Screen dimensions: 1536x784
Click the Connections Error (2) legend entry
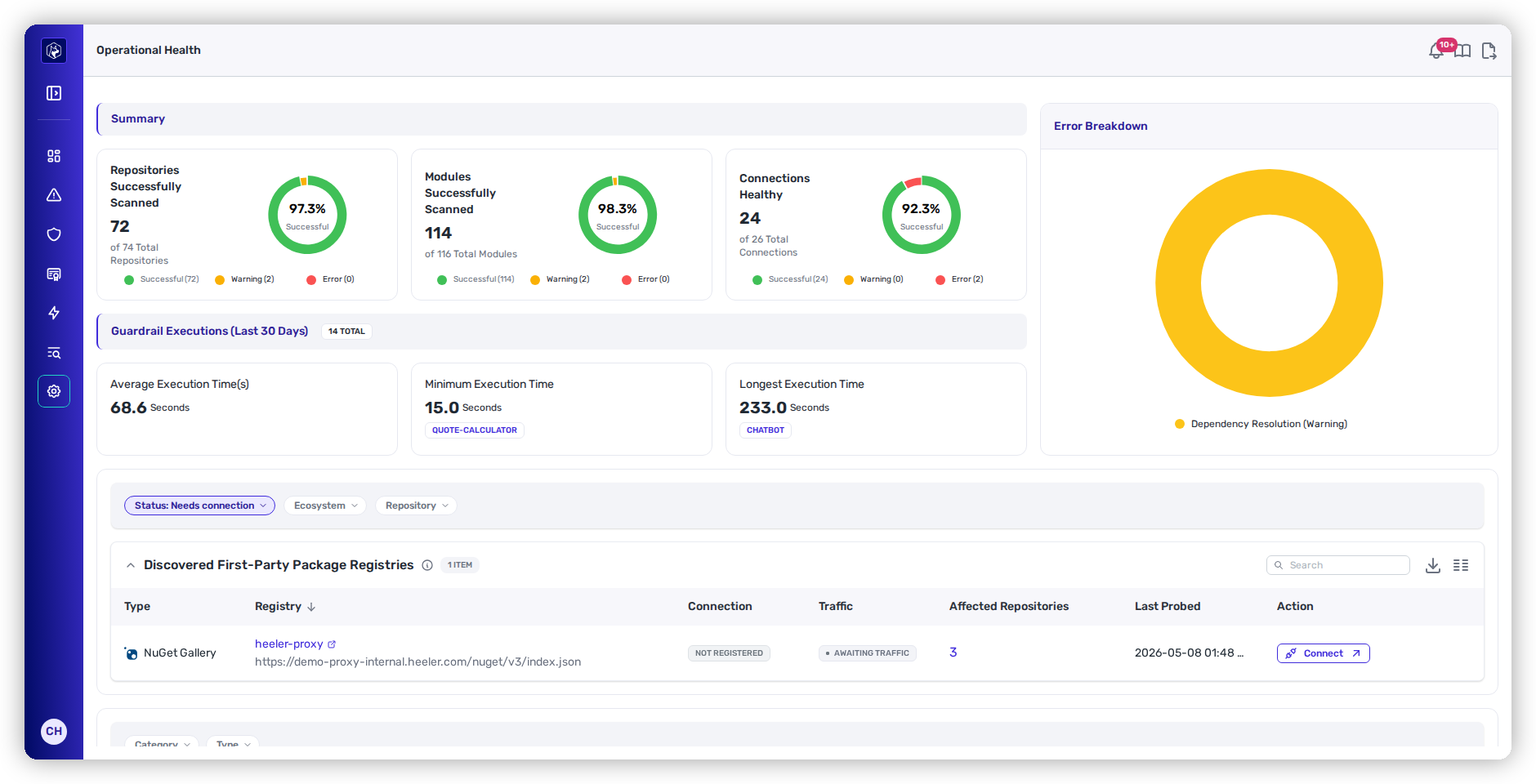coord(959,279)
